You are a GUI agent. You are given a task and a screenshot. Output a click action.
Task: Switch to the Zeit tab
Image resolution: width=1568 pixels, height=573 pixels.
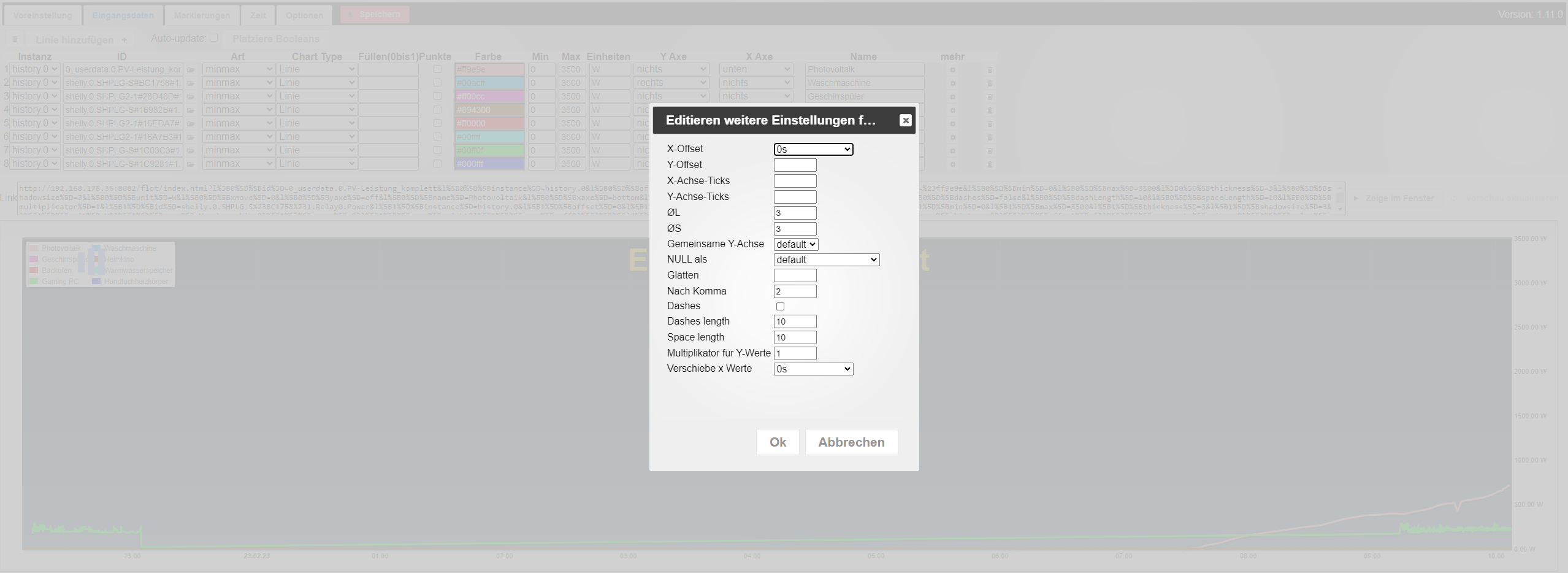point(258,15)
